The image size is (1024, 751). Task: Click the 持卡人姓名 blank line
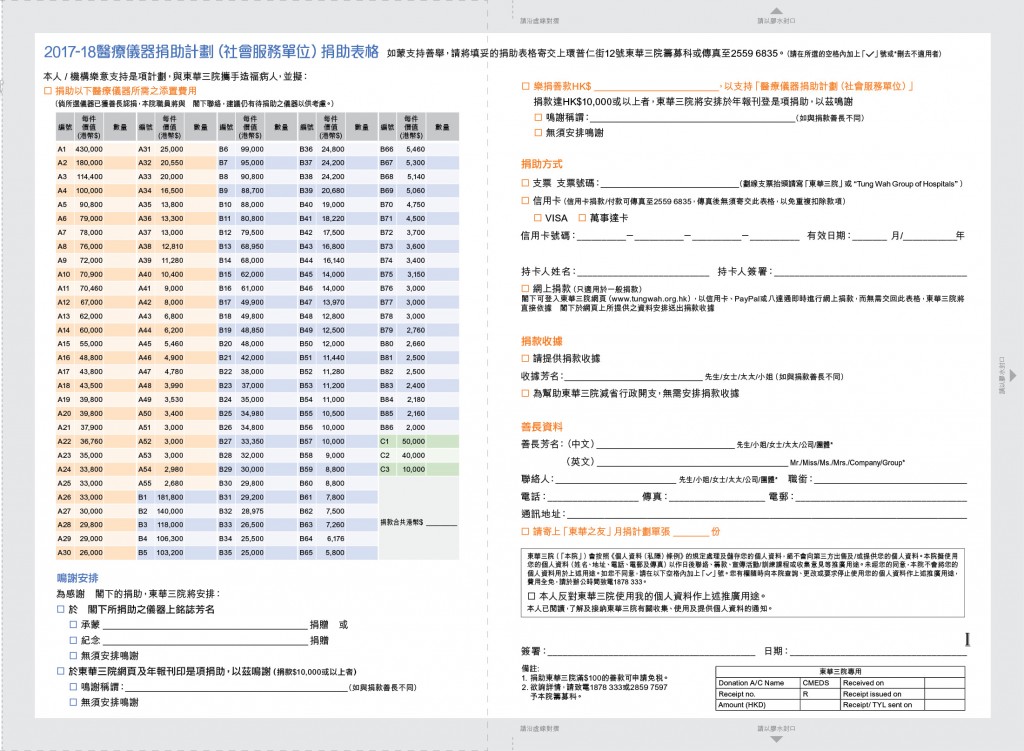(643, 271)
